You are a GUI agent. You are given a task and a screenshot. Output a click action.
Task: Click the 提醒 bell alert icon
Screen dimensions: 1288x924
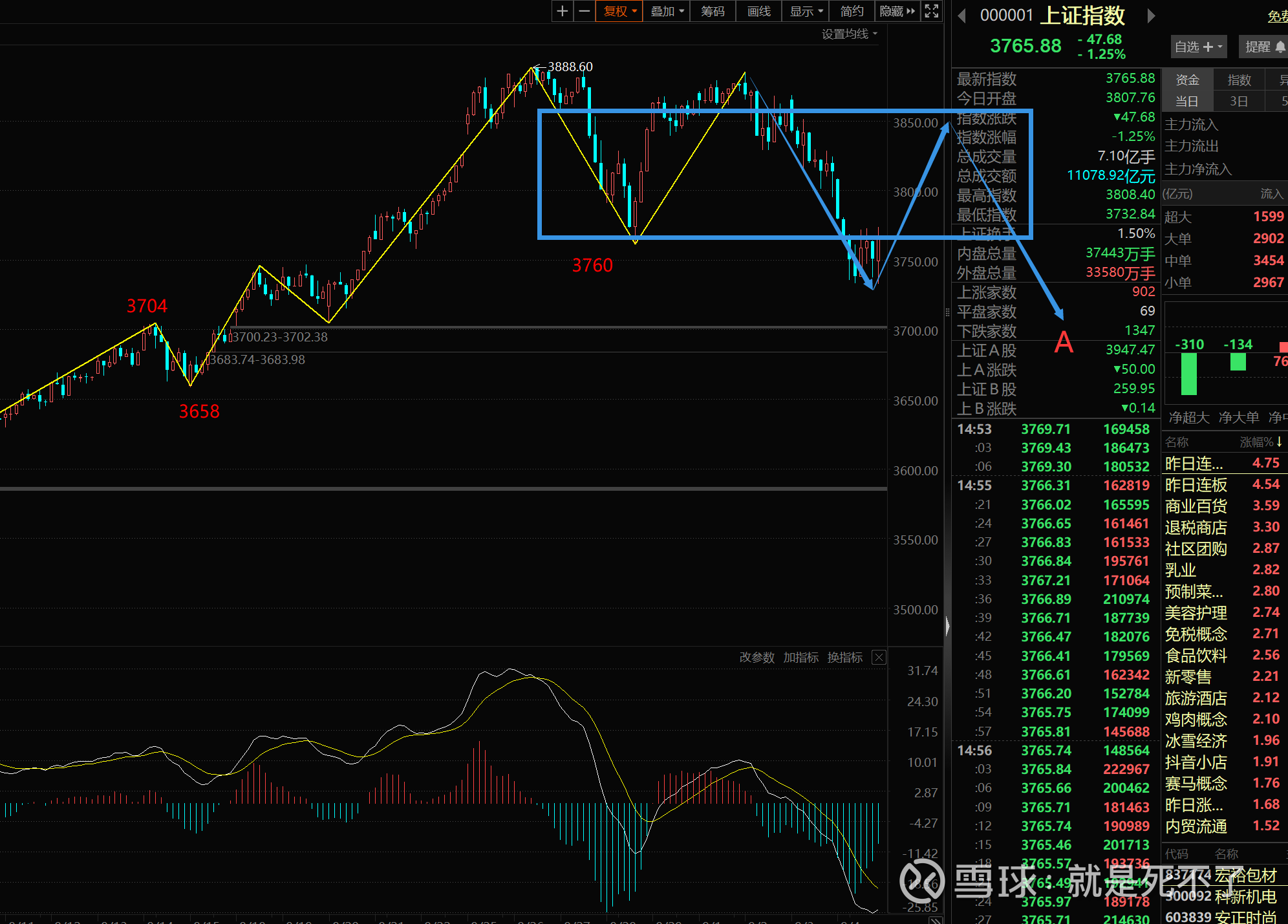tap(1280, 47)
